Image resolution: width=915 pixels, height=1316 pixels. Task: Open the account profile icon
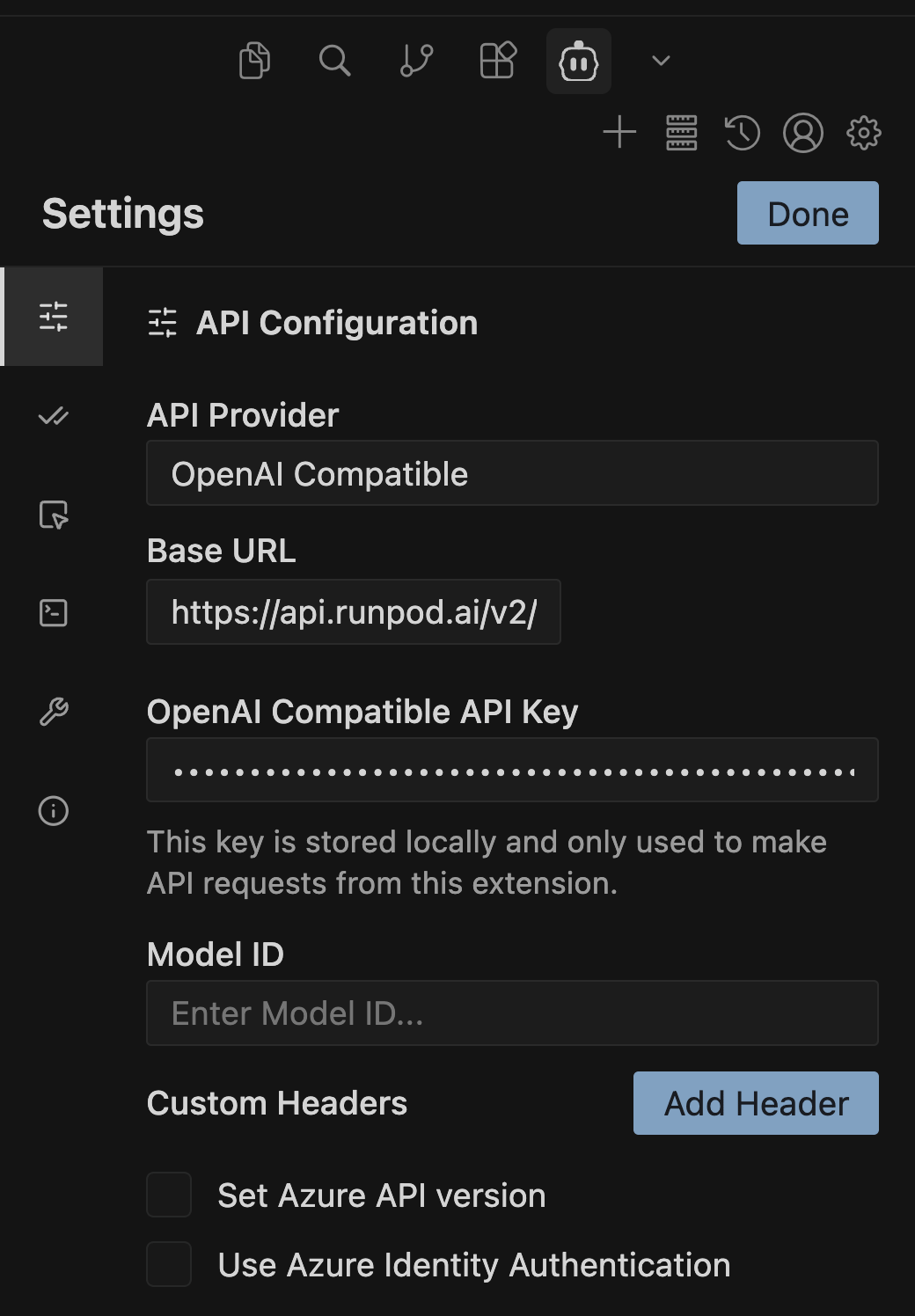click(803, 133)
